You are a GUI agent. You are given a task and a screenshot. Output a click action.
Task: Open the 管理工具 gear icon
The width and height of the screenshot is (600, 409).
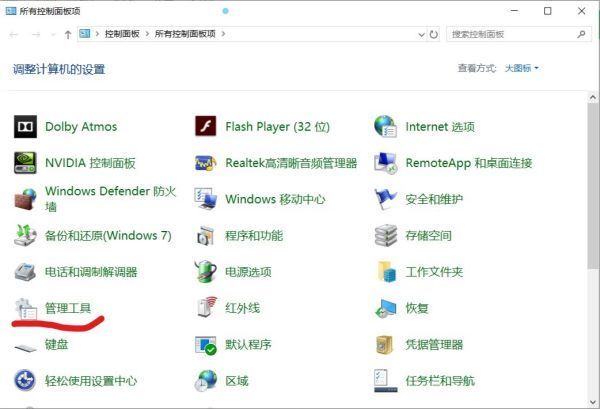point(25,308)
